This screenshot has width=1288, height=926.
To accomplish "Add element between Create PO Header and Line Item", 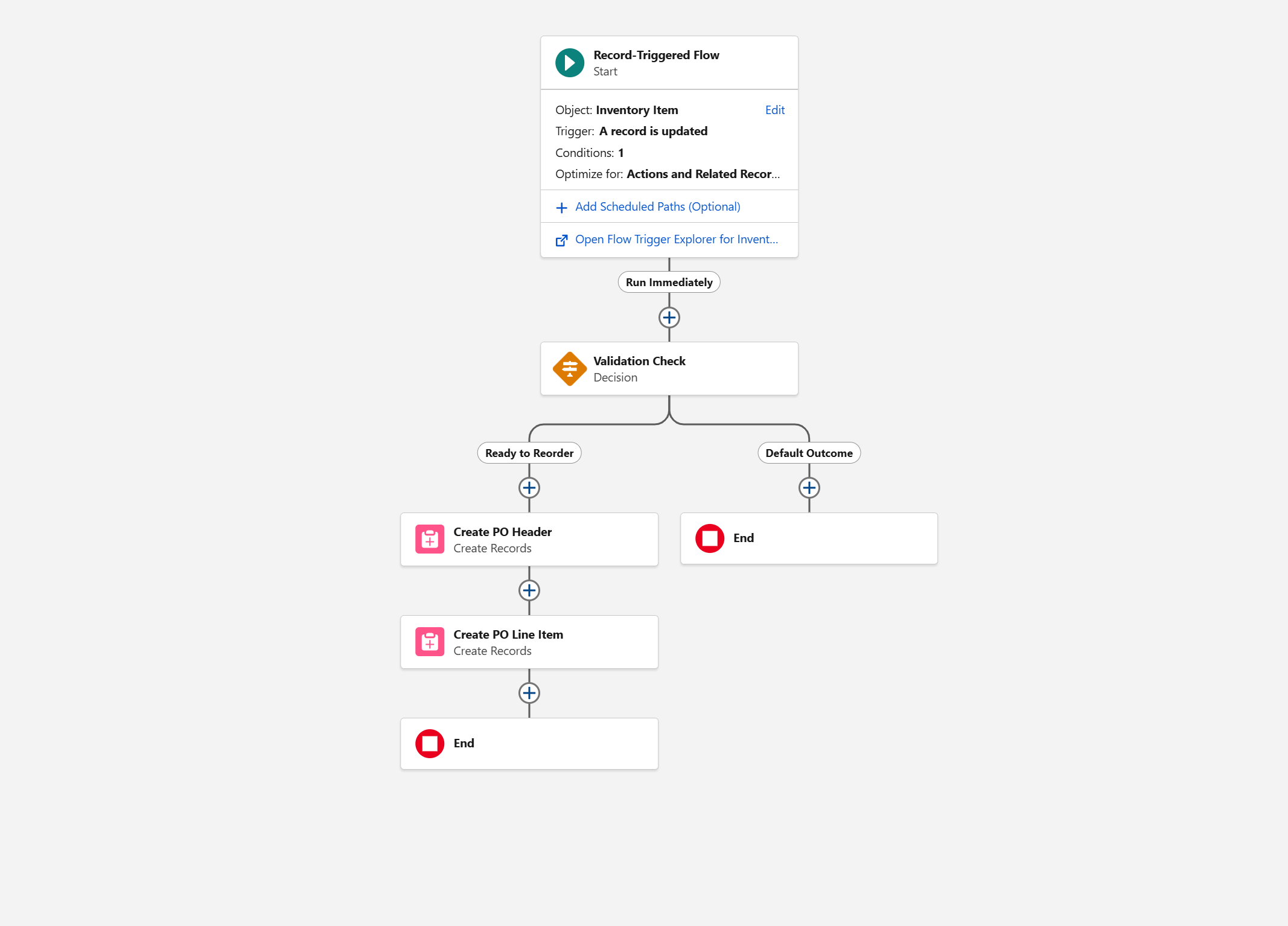I will point(529,590).
